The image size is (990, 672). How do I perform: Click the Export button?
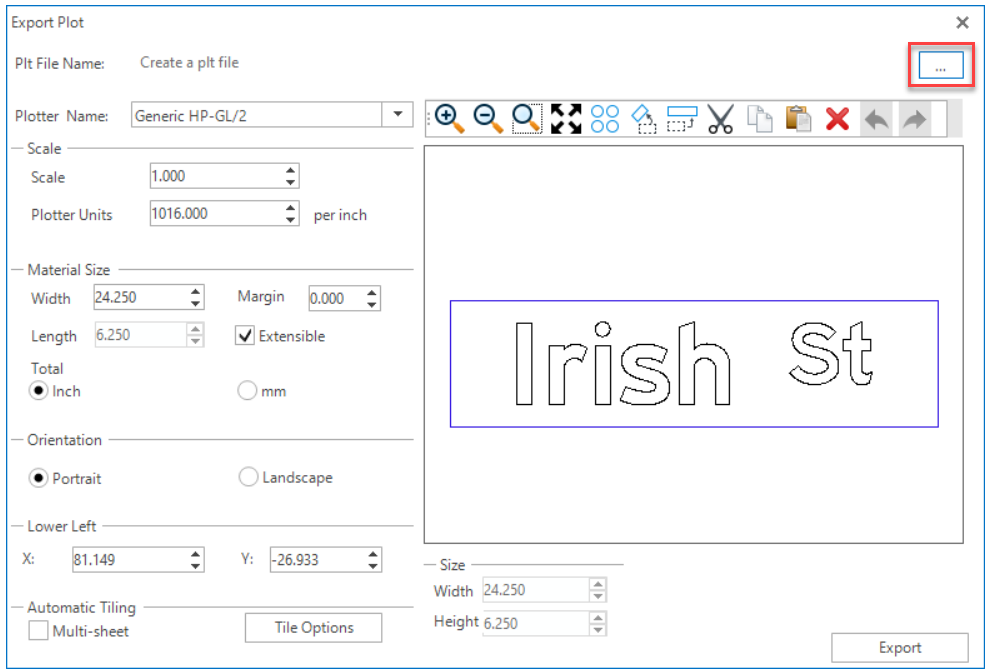(x=900, y=647)
